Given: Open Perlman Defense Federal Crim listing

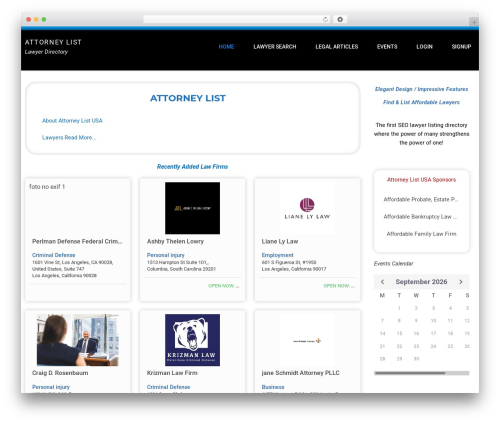Looking at the screenshot, I should pos(77,241).
